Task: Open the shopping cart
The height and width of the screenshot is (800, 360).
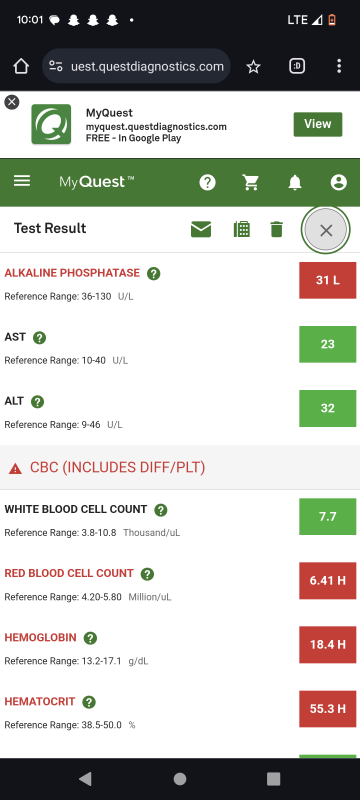Action: [x=250, y=182]
